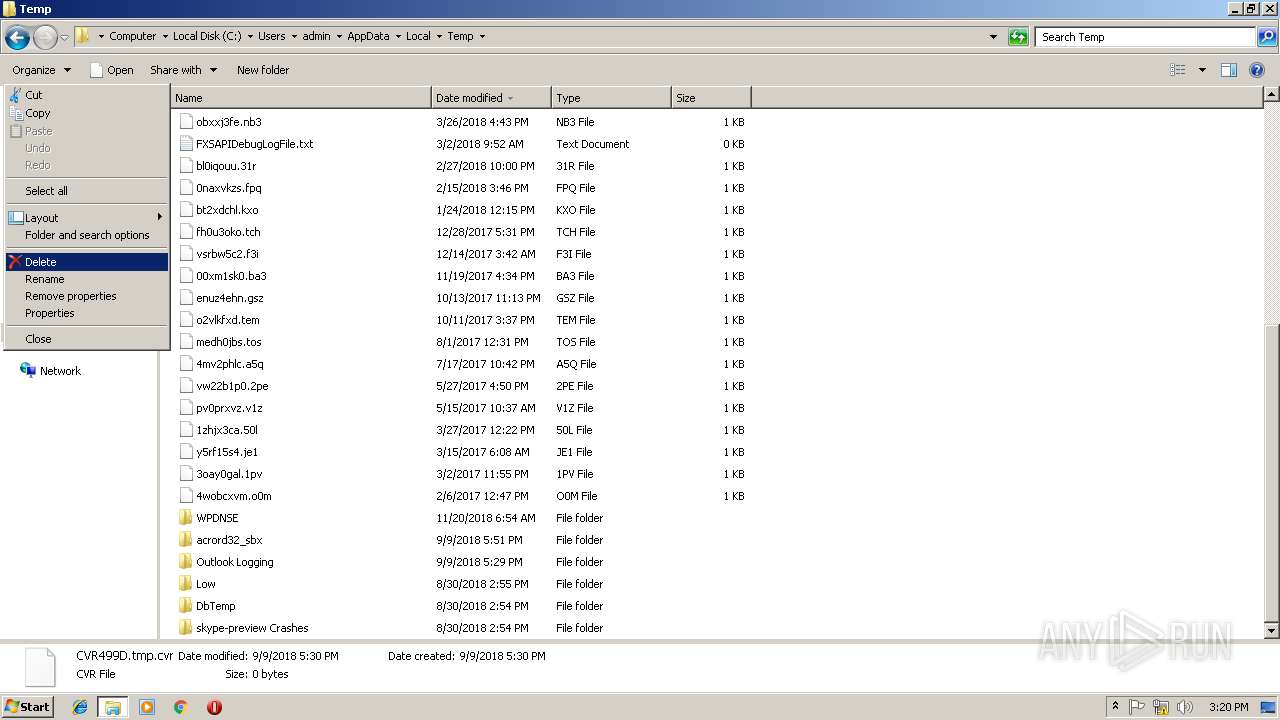
Task: Show hidden tray icons arrow
Action: coord(1115,707)
